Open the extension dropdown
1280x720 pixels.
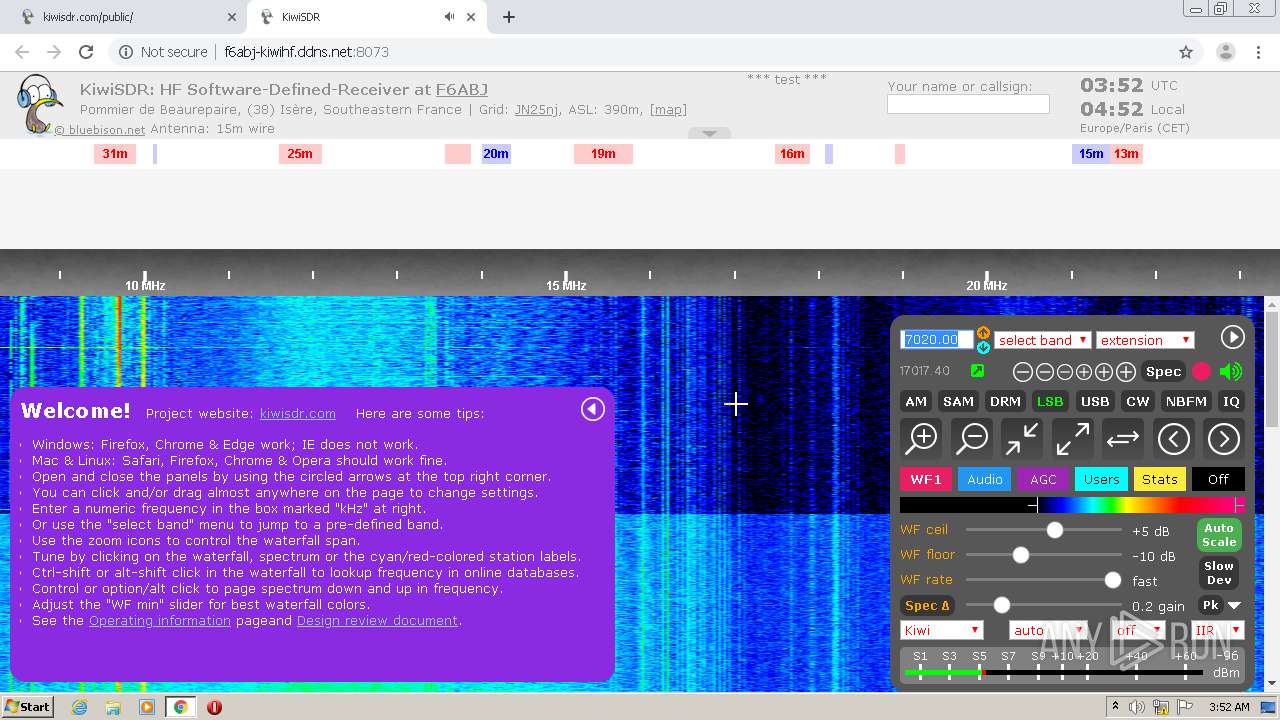(1145, 340)
